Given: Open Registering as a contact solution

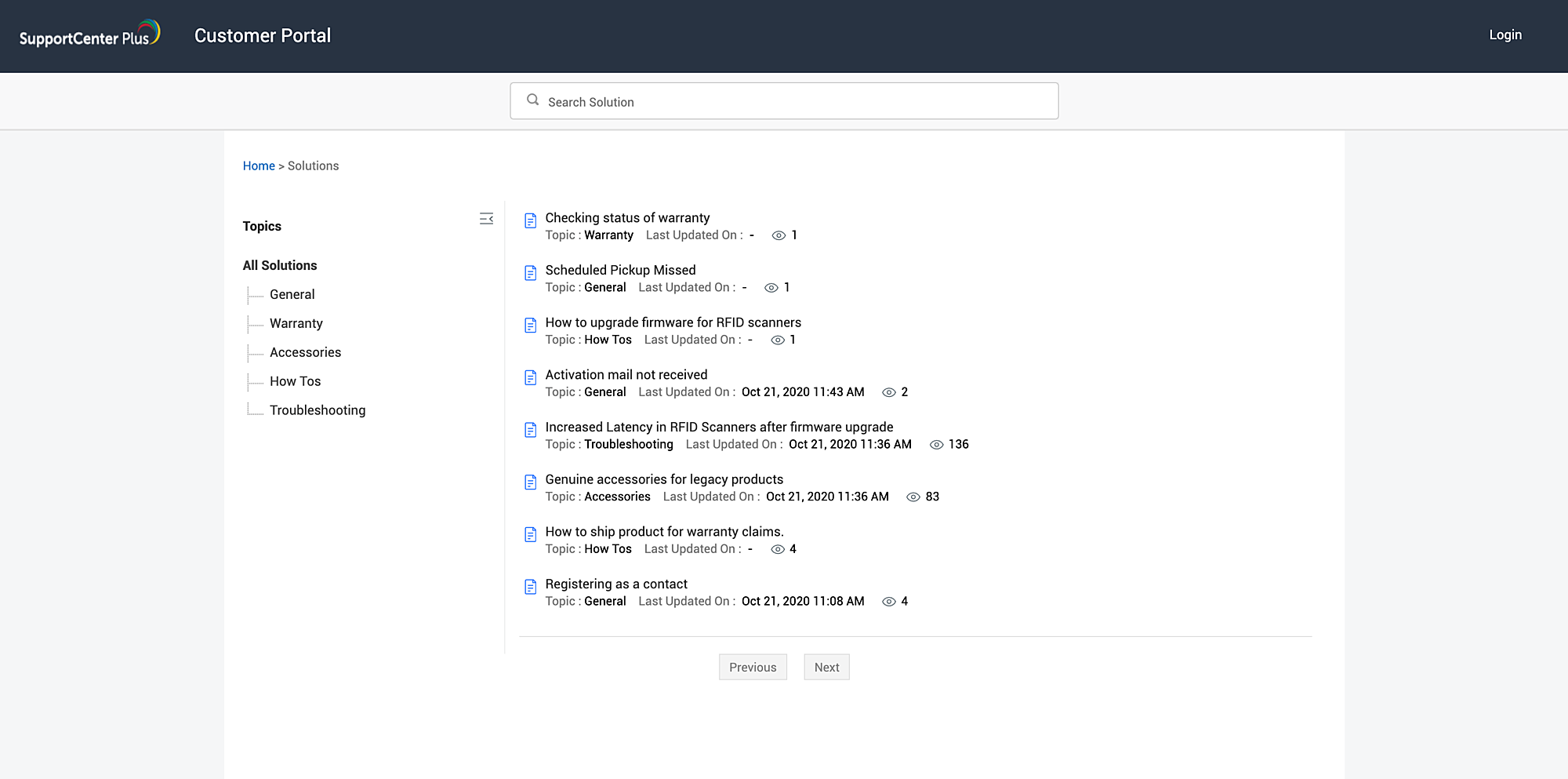Looking at the screenshot, I should coord(616,584).
